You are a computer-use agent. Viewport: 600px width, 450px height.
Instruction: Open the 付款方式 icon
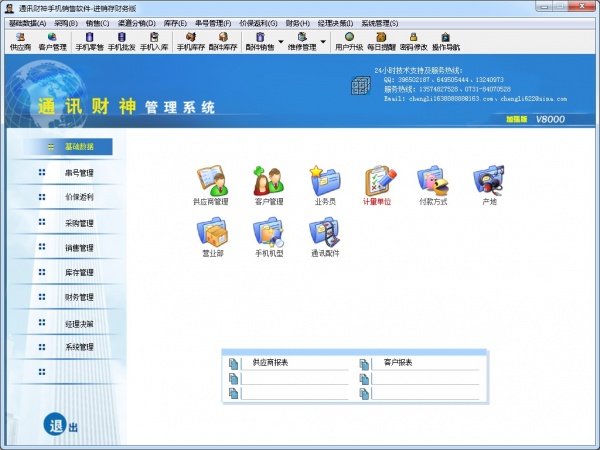click(433, 186)
